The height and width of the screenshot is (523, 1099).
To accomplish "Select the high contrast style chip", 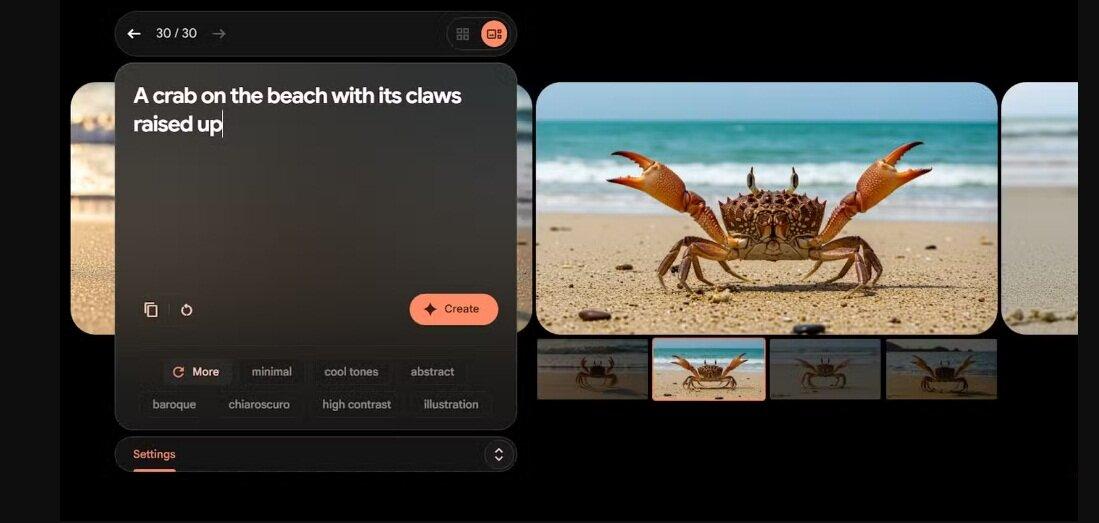I will [356, 405].
